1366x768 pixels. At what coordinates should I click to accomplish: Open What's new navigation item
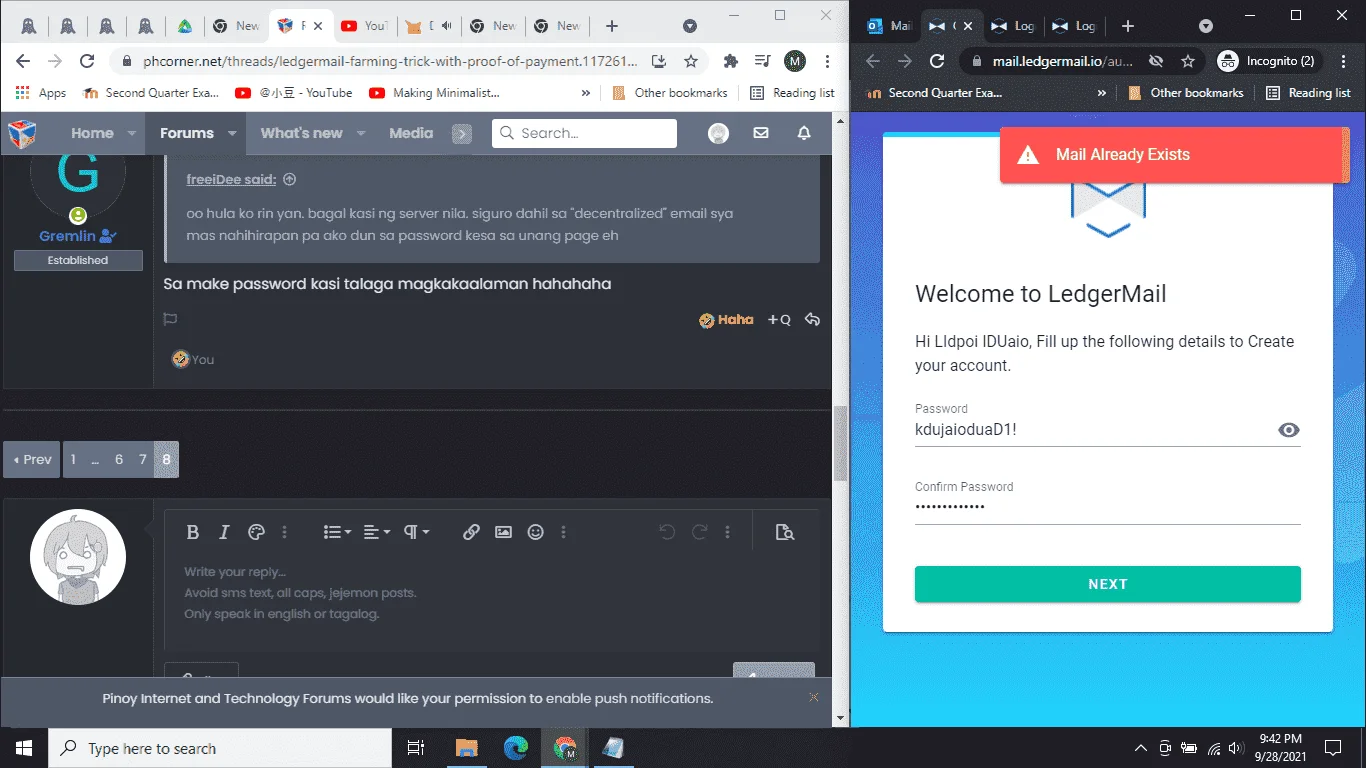coord(301,133)
